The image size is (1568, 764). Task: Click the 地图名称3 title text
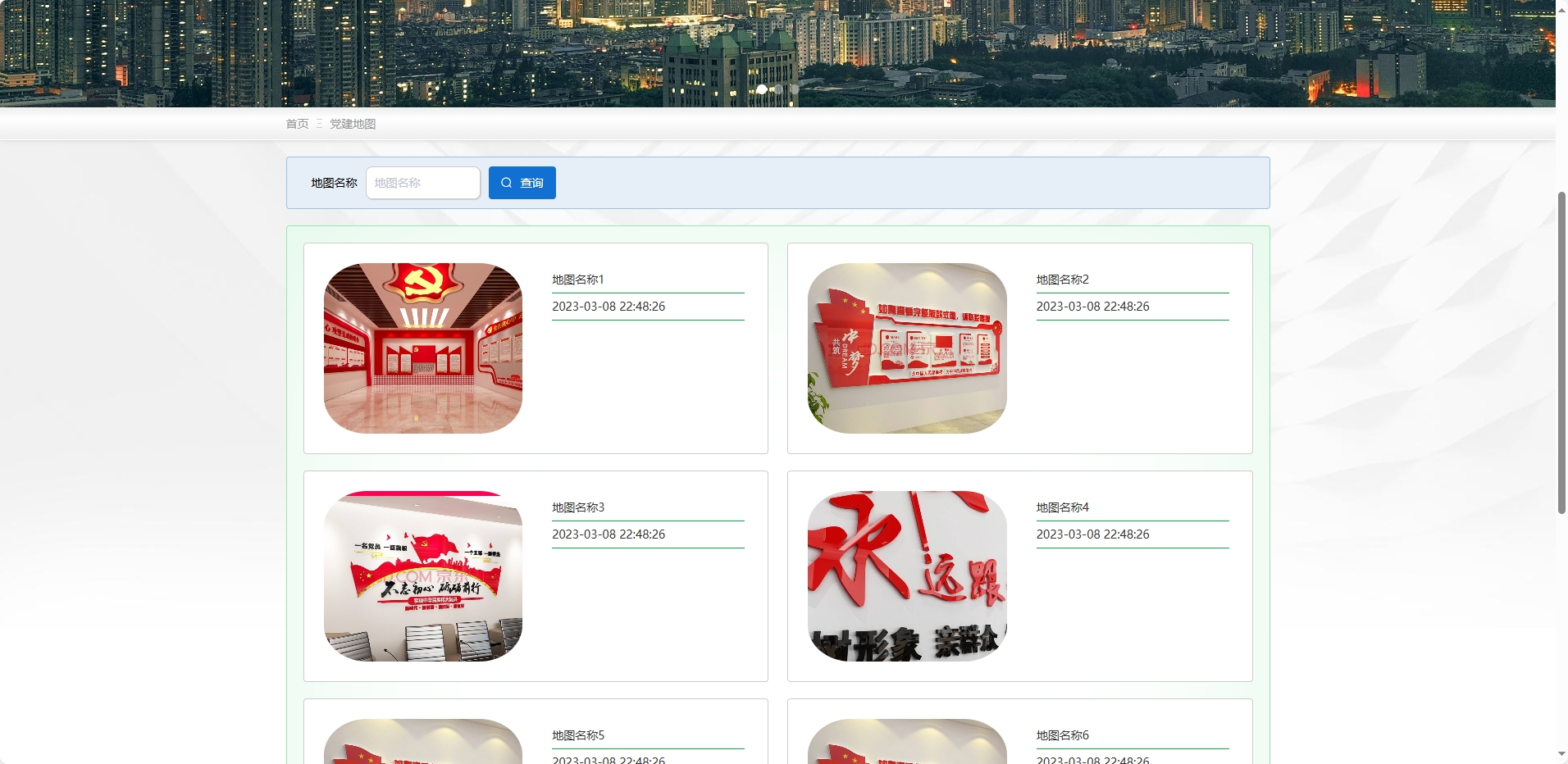click(x=578, y=507)
